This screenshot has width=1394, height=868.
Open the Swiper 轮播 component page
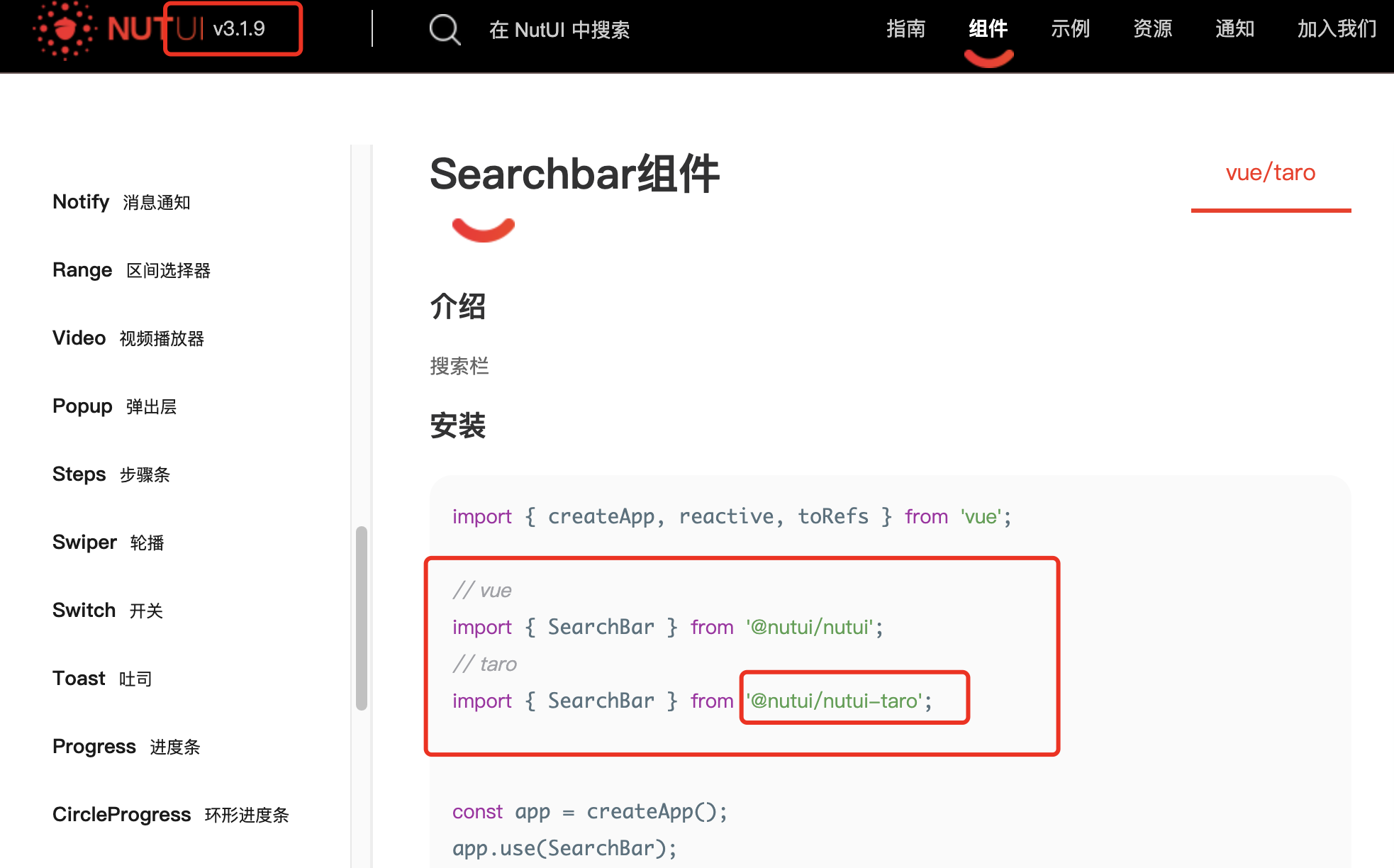point(107,542)
